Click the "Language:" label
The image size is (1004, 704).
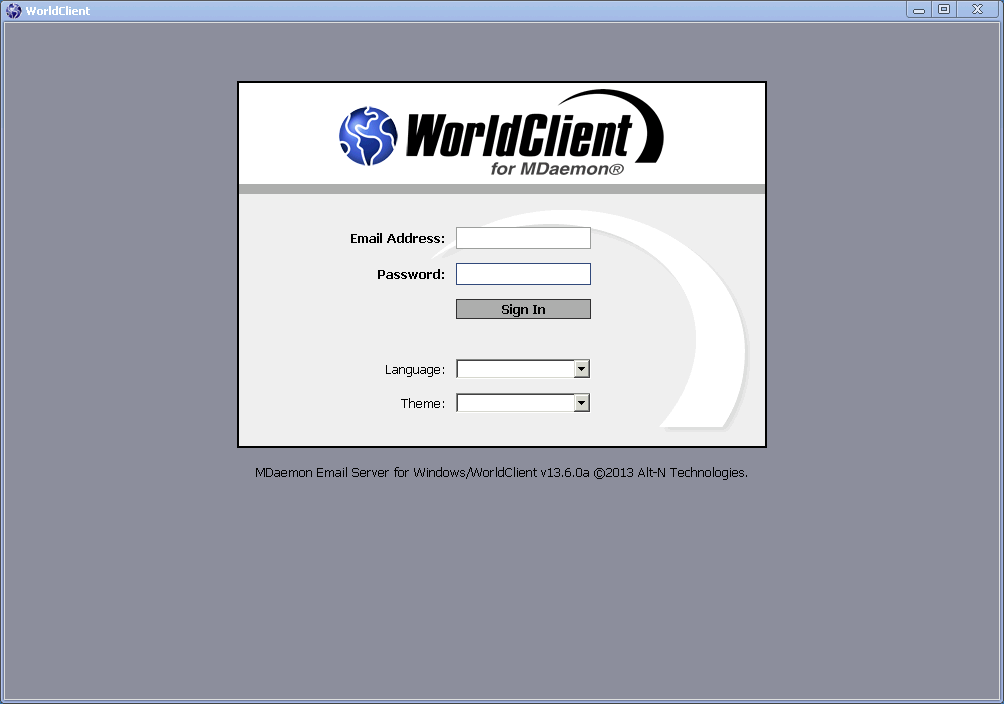point(414,370)
